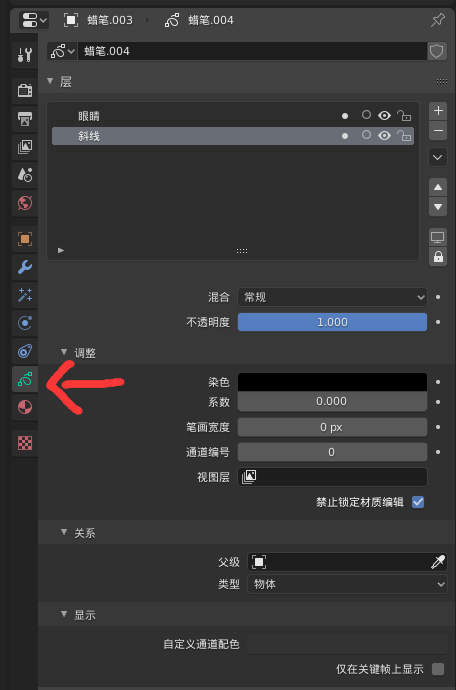Open the 混合 blend mode dropdown

332,297
